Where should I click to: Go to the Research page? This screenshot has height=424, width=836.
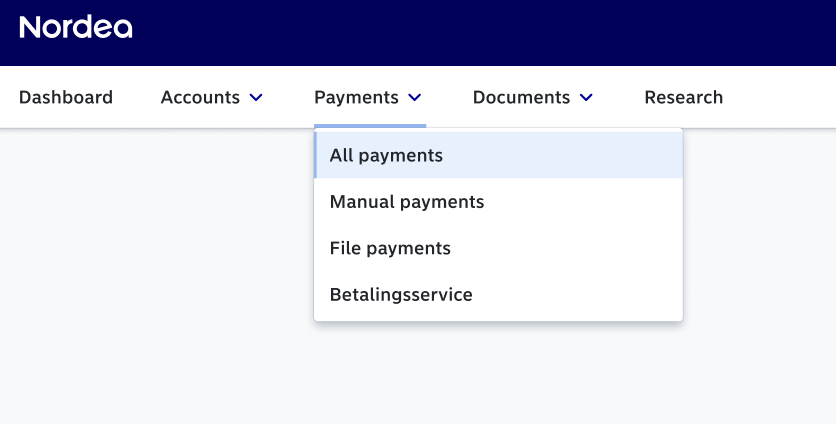point(684,98)
